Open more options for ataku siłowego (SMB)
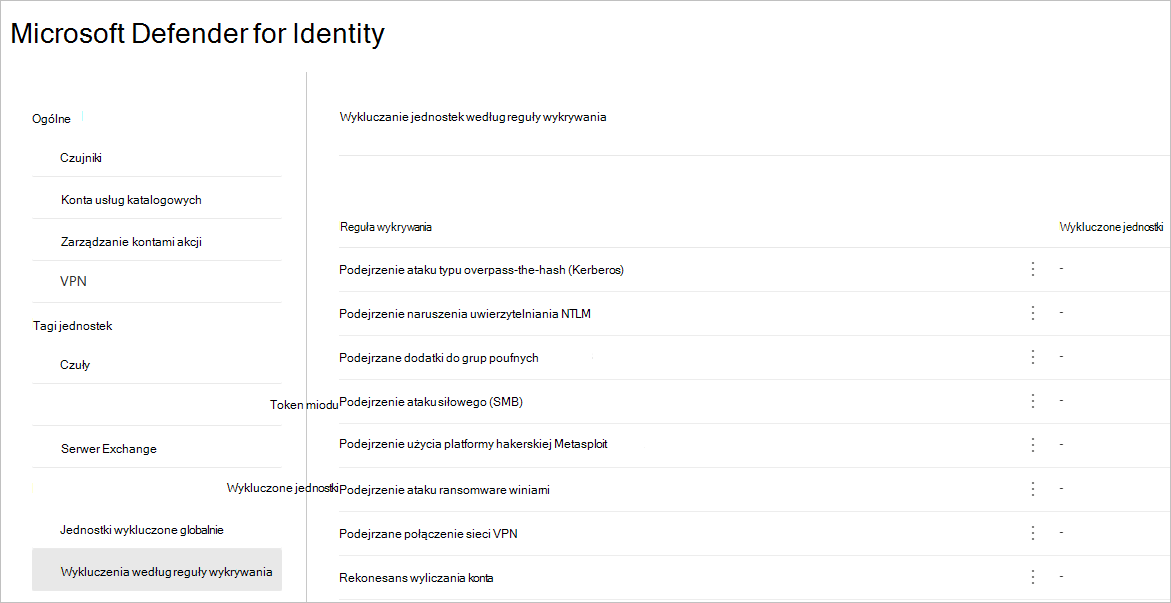The image size is (1171, 603). click(x=1033, y=401)
